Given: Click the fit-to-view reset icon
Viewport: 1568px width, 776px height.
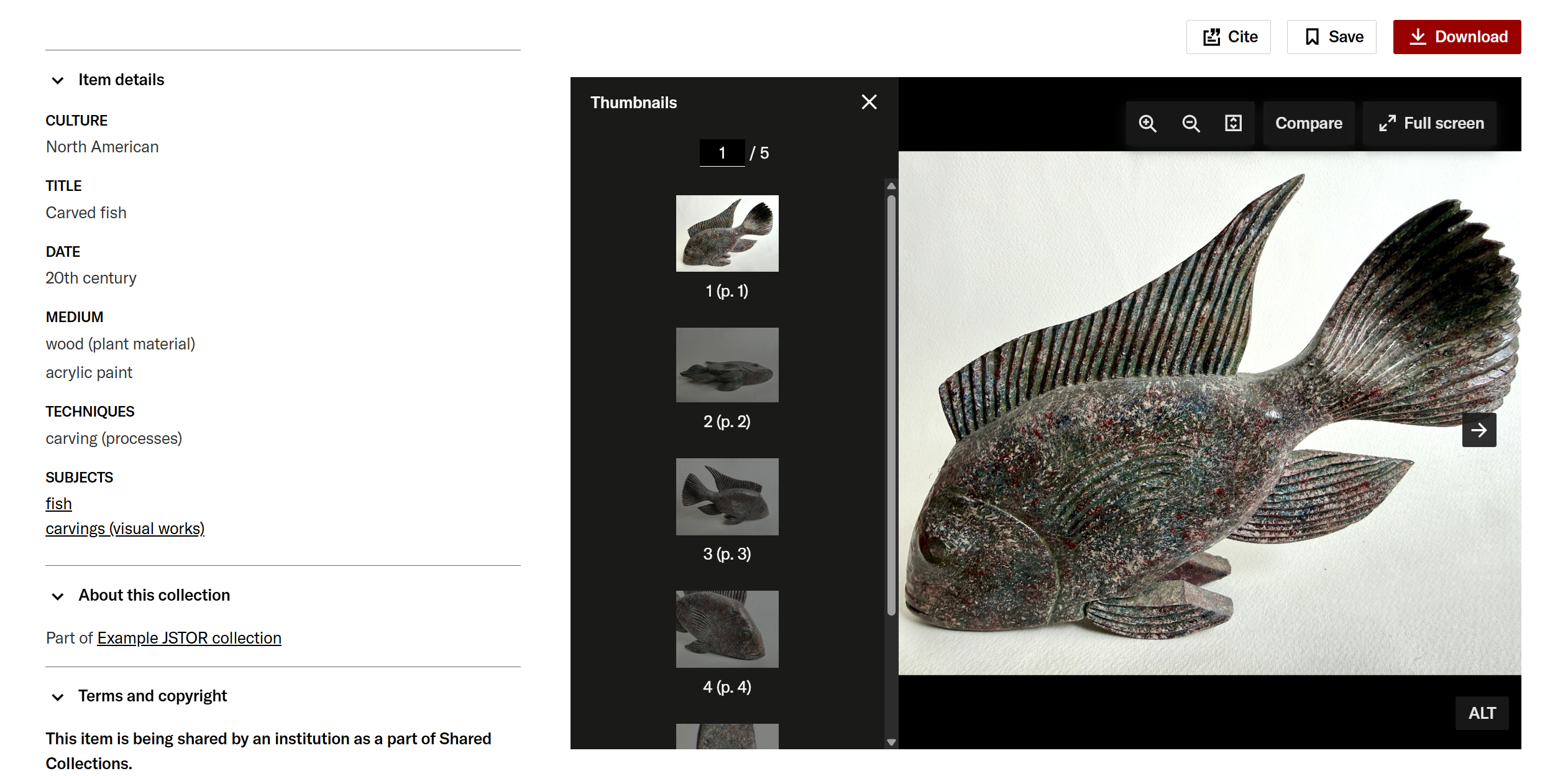Looking at the screenshot, I should tap(1233, 123).
